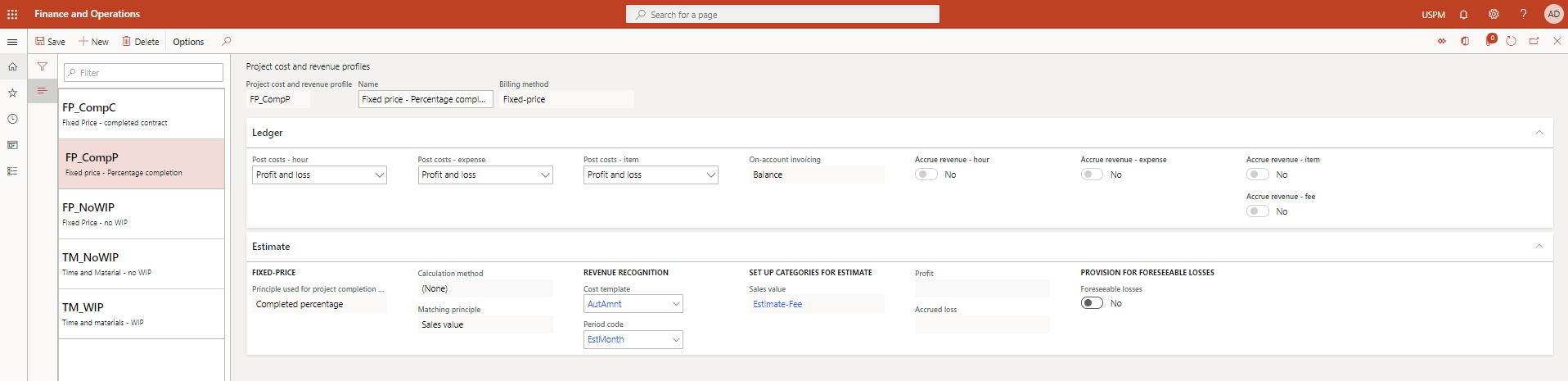The width and height of the screenshot is (1568, 381).
Task: Click On-account invoicing Balance value
Action: [x=817, y=175]
